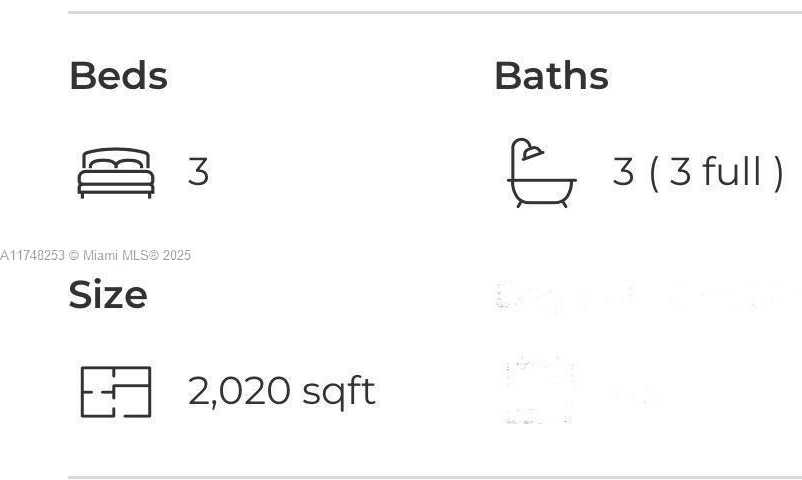Click the 2,020 square footage number
This screenshot has height=480, width=802.
pyautogui.click(x=239, y=391)
